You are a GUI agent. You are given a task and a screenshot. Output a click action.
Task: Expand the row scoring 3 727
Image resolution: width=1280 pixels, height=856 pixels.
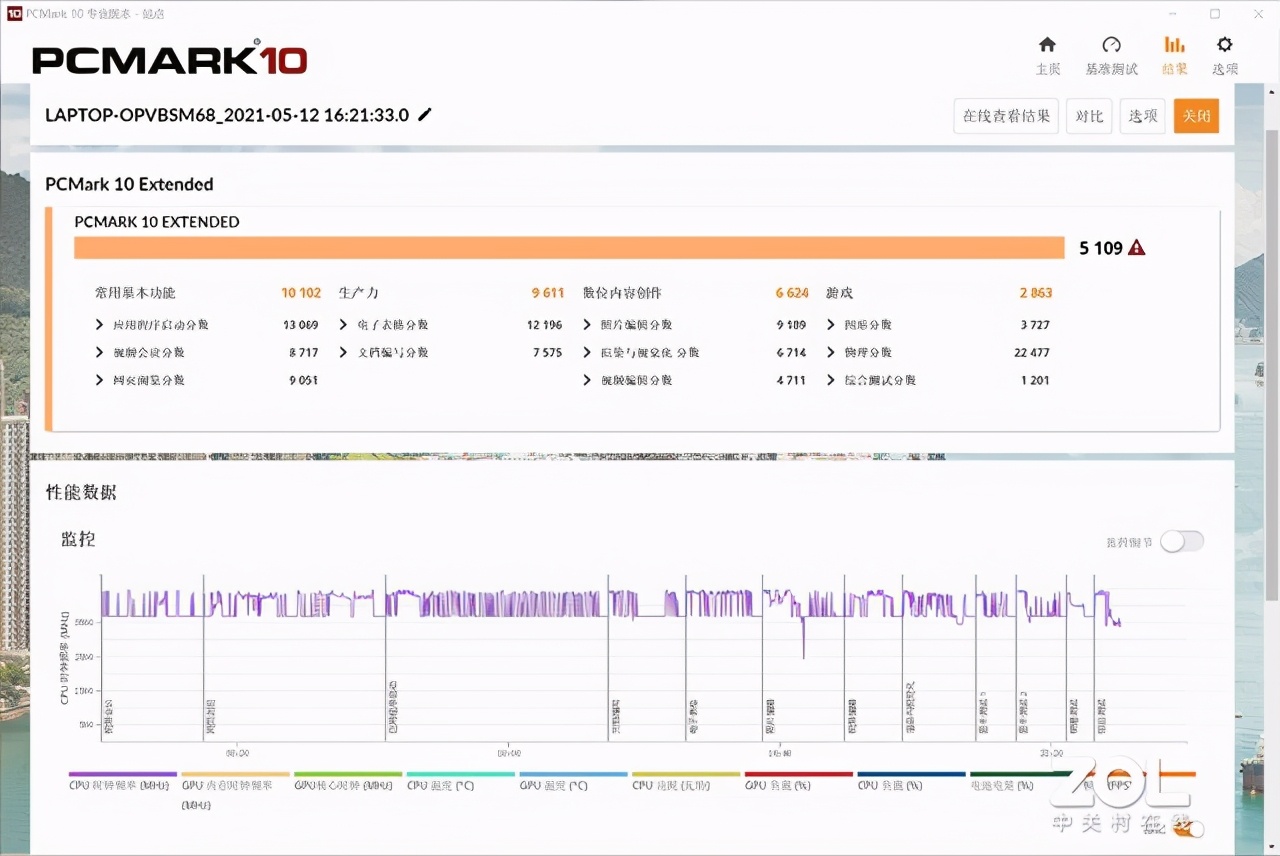click(x=831, y=325)
